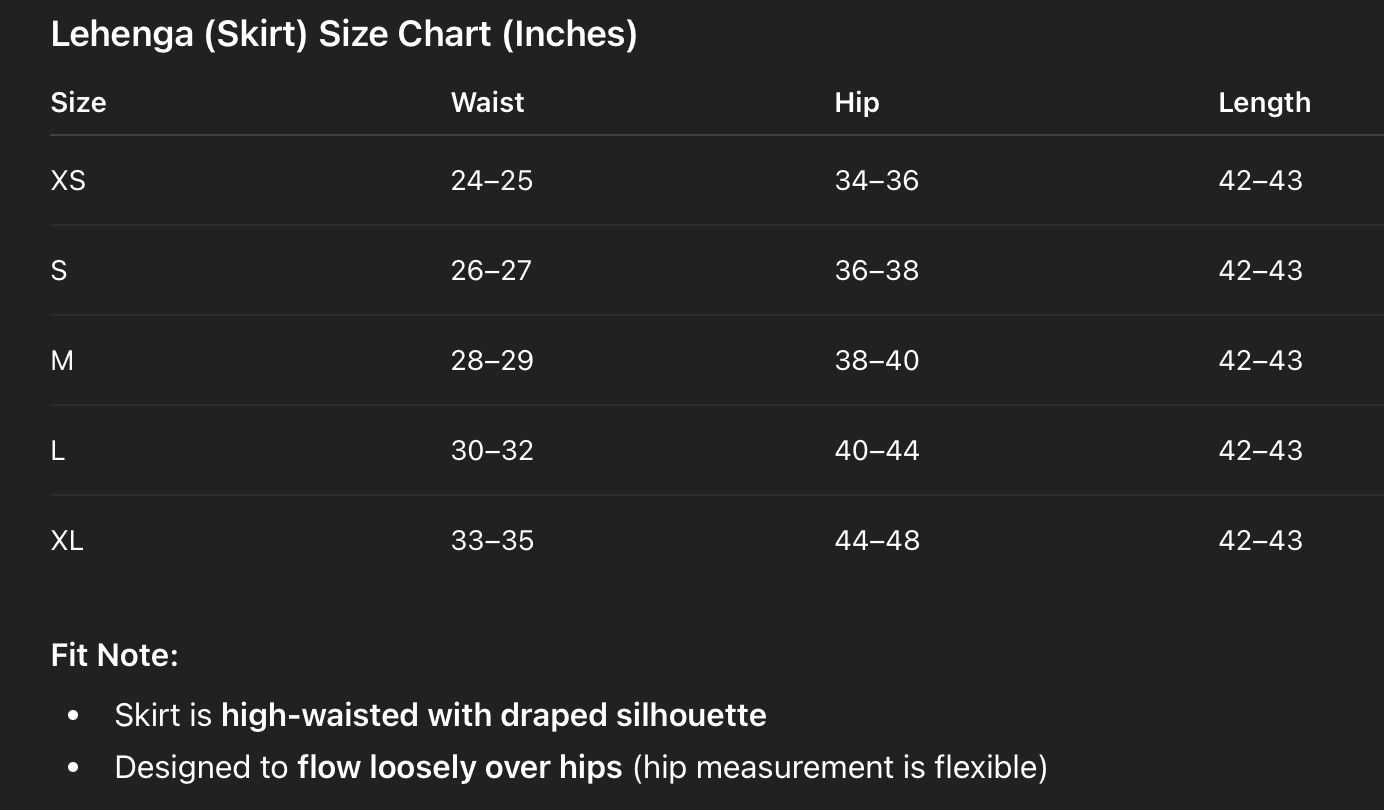
Task: Click the Length column header
Action: click(x=1263, y=103)
